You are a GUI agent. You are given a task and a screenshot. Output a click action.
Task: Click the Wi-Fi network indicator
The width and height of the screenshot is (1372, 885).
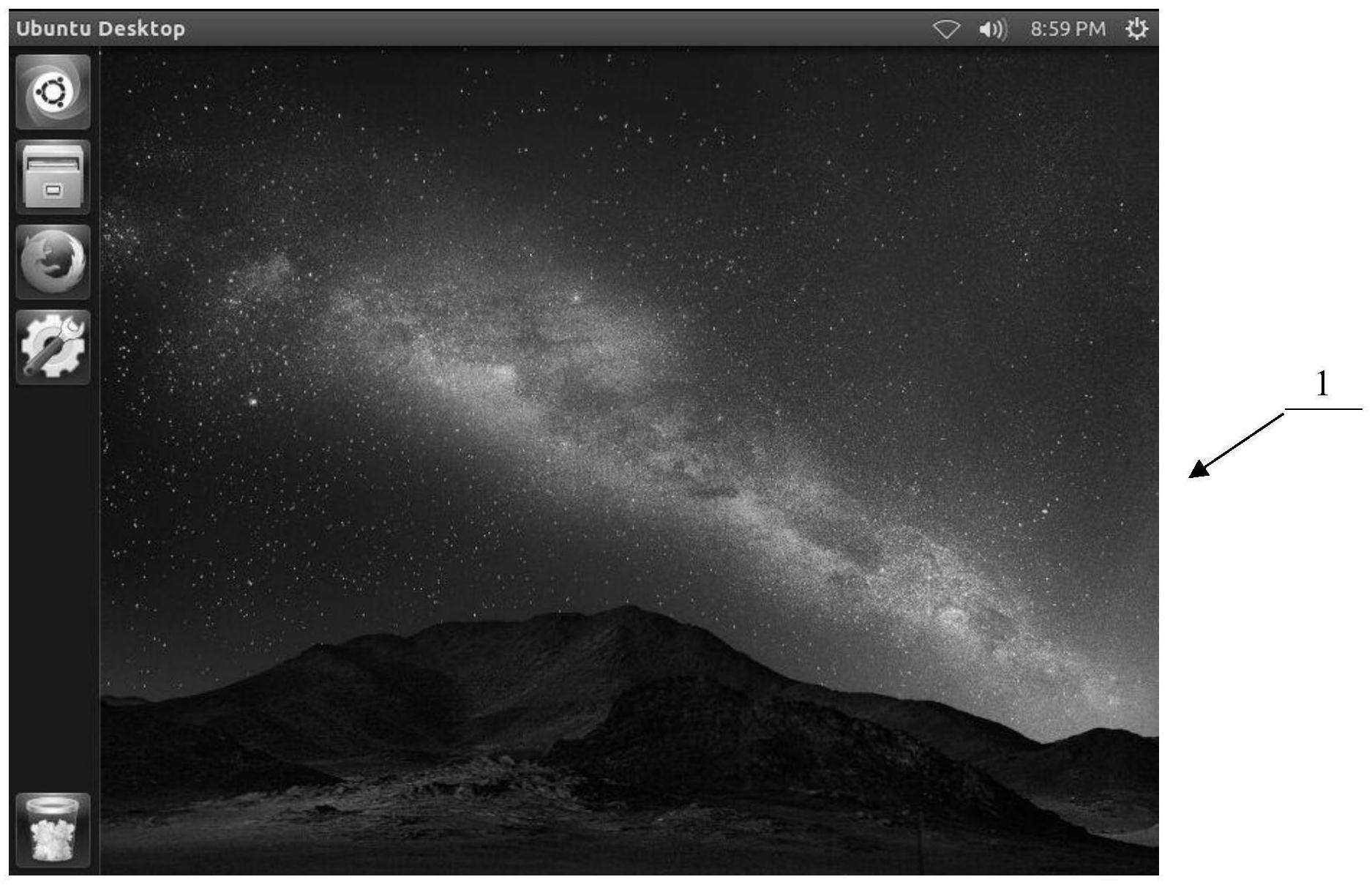click(x=945, y=29)
